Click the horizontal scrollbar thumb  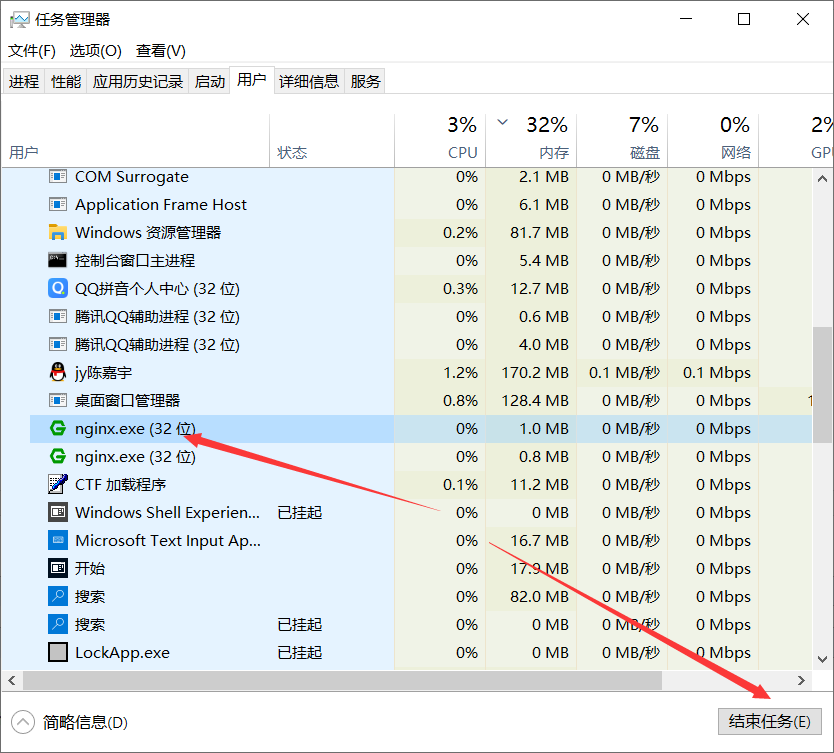(343, 680)
